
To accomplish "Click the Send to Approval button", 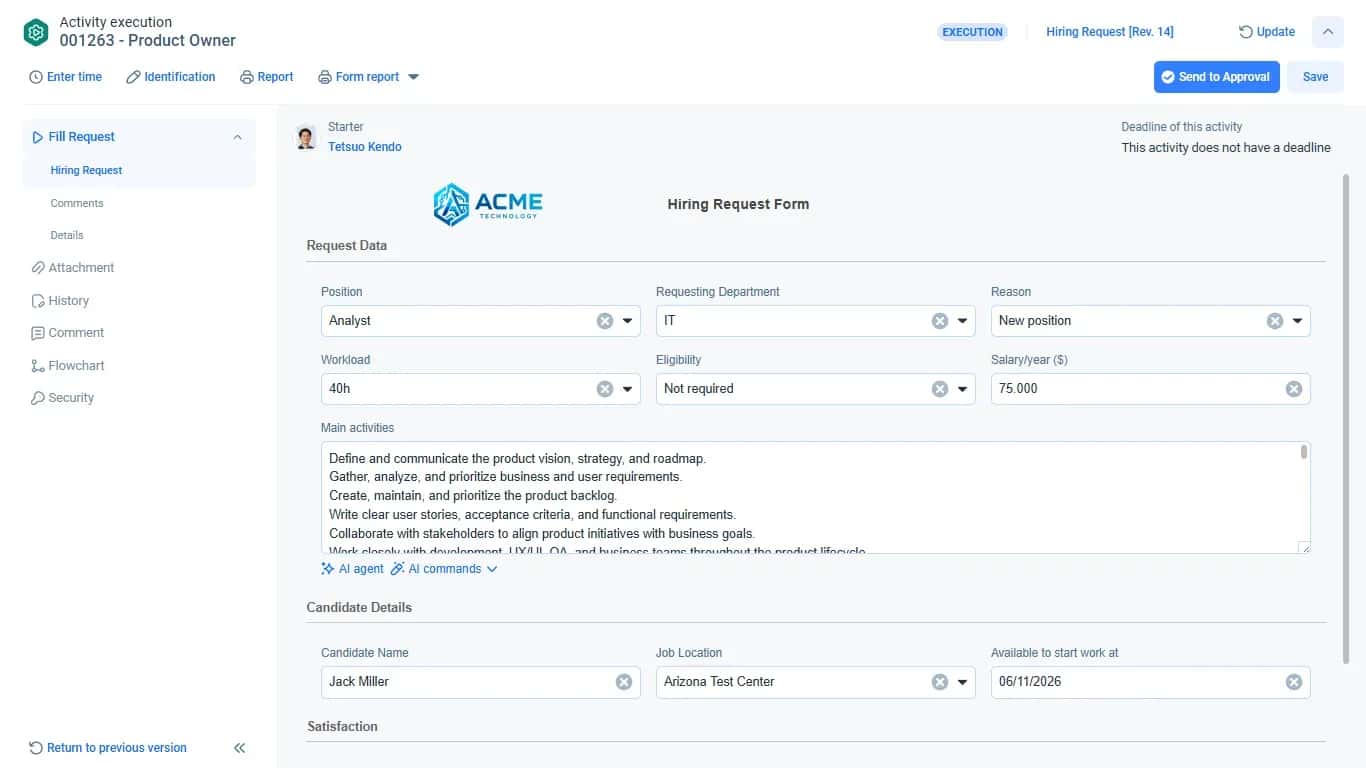I will point(1216,77).
